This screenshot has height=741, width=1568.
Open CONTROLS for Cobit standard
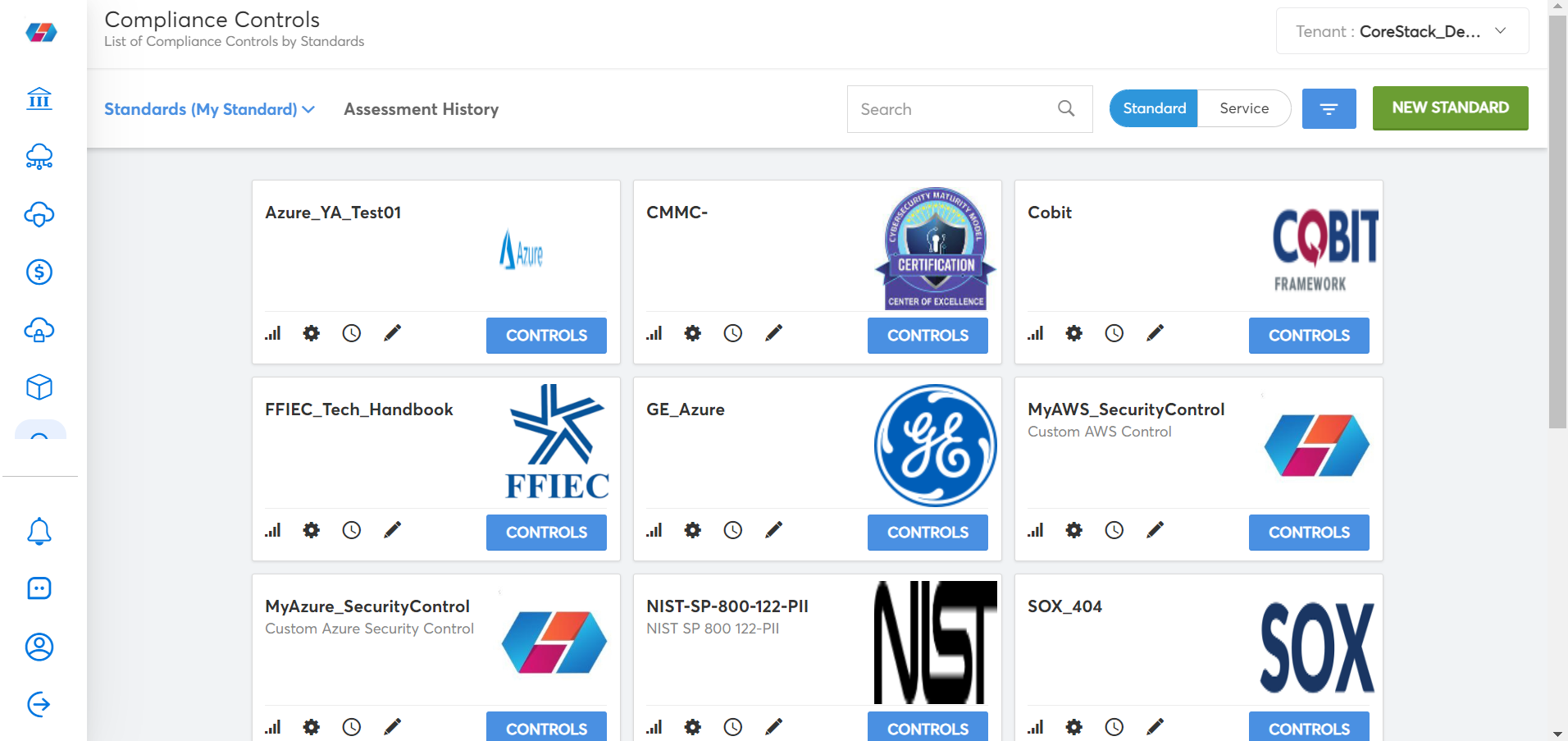coord(1309,336)
